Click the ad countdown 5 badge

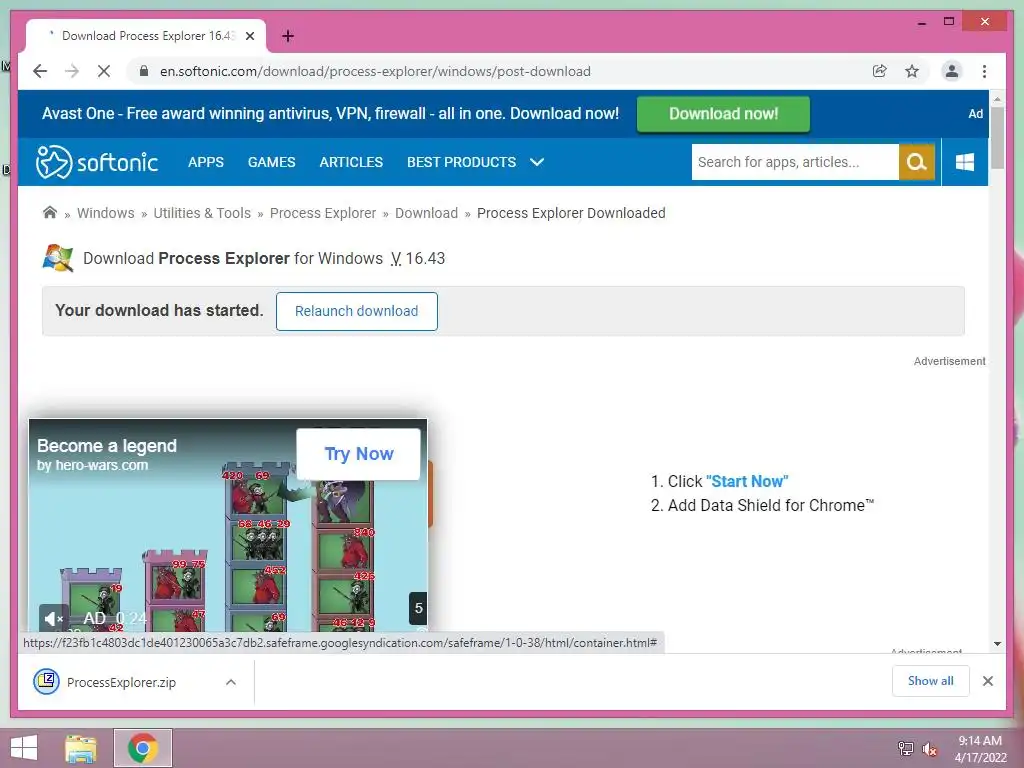point(418,608)
